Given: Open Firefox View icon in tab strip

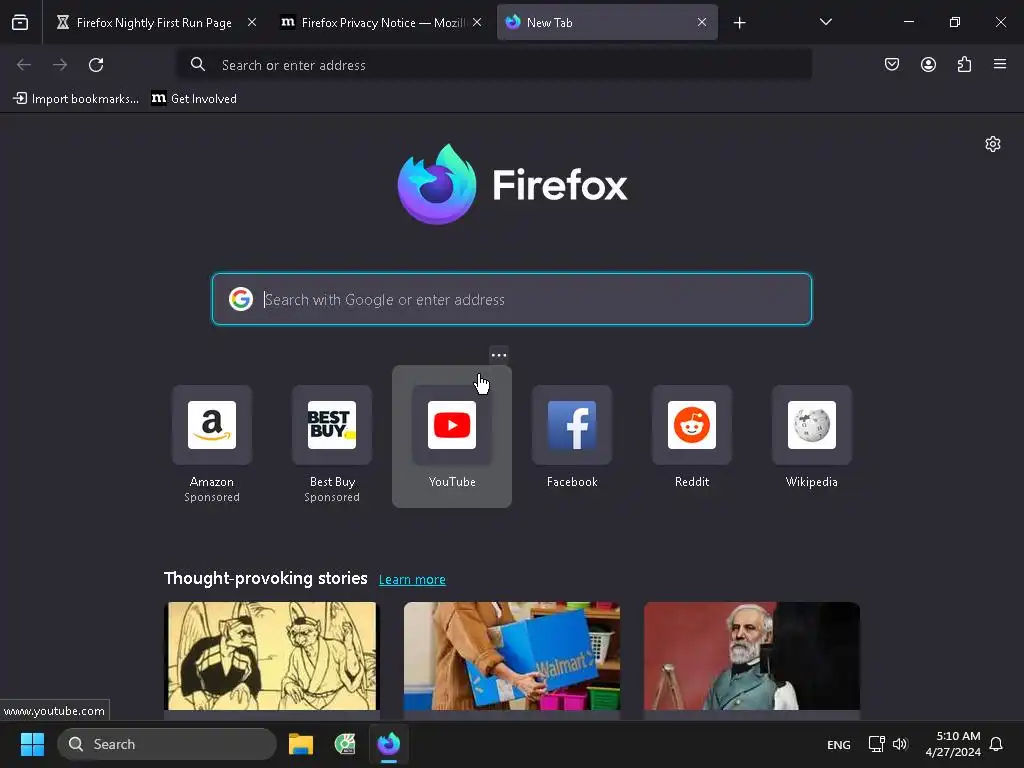Looking at the screenshot, I should 20,22.
